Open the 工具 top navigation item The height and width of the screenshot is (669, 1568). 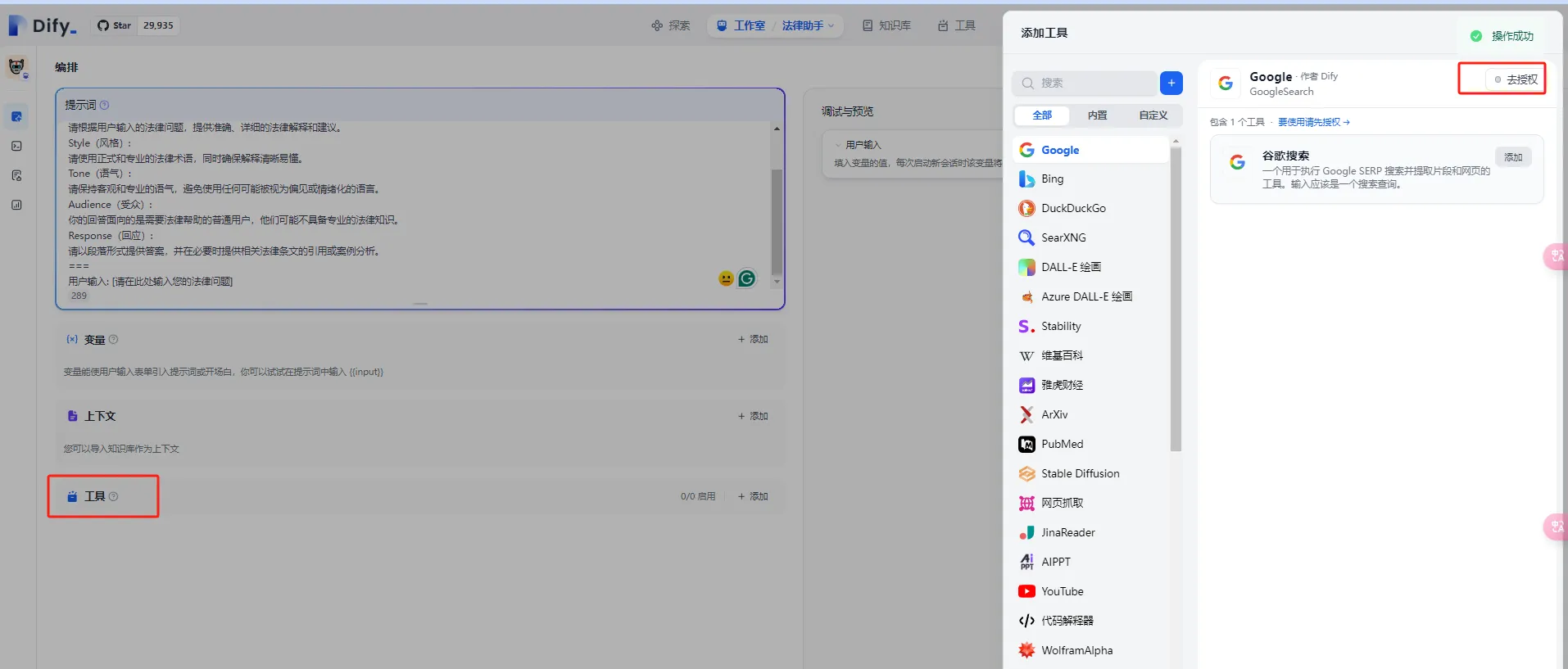[x=956, y=25]
